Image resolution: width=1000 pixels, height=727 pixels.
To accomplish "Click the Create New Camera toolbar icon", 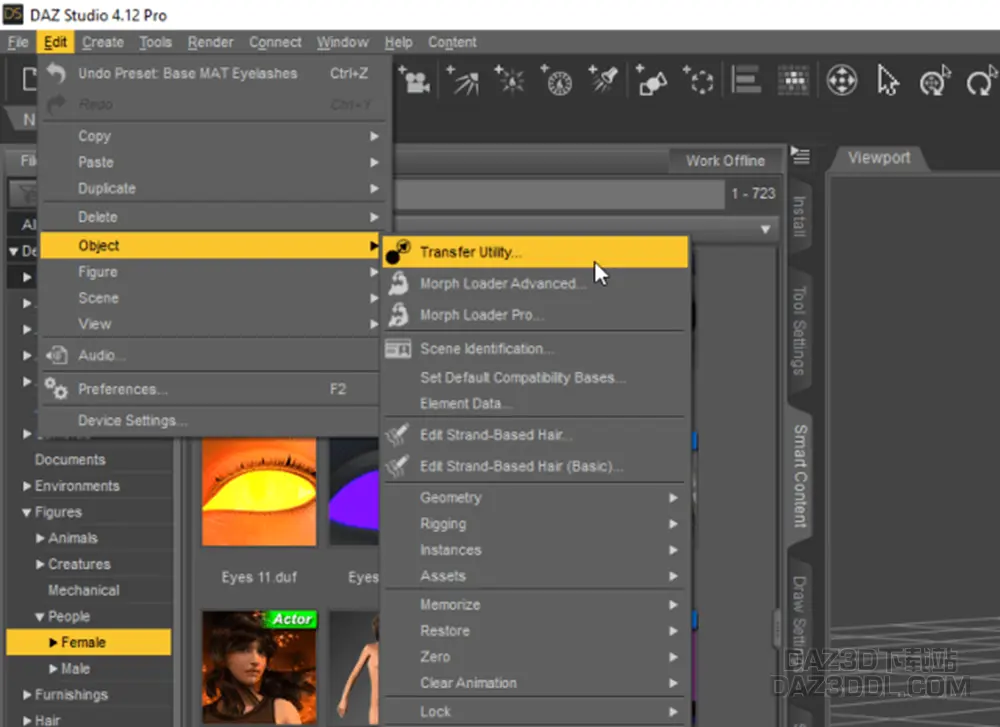I will [x=415, y=80].
